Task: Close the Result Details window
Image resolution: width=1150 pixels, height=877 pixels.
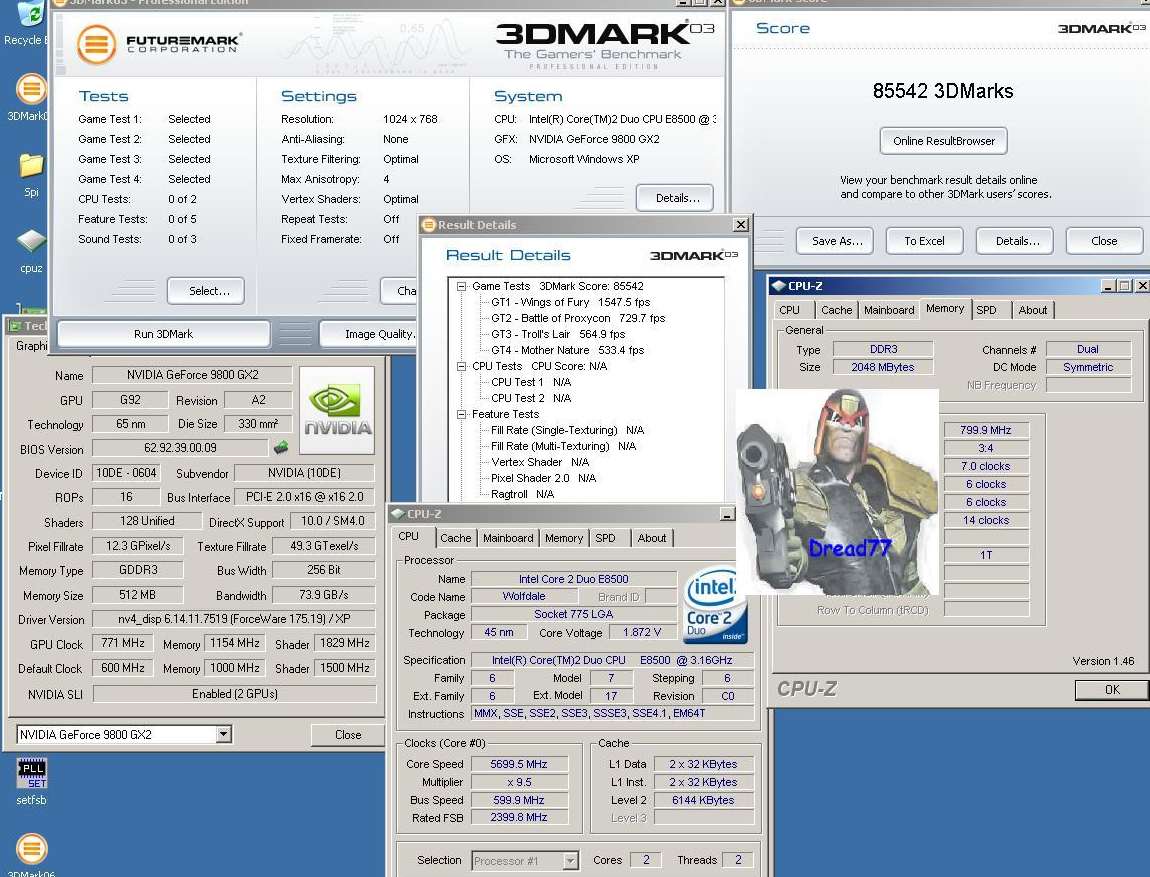Action: click(x=741, y=224)
